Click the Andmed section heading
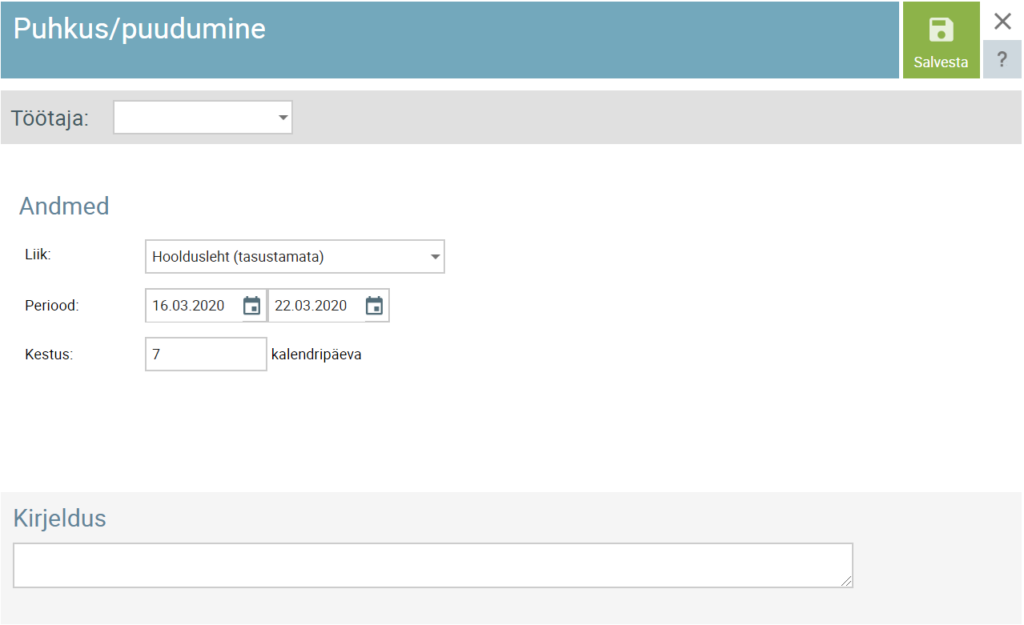The width and height of the screenshot is (1024, 625). pyautogui.click(x=64, y=207)
